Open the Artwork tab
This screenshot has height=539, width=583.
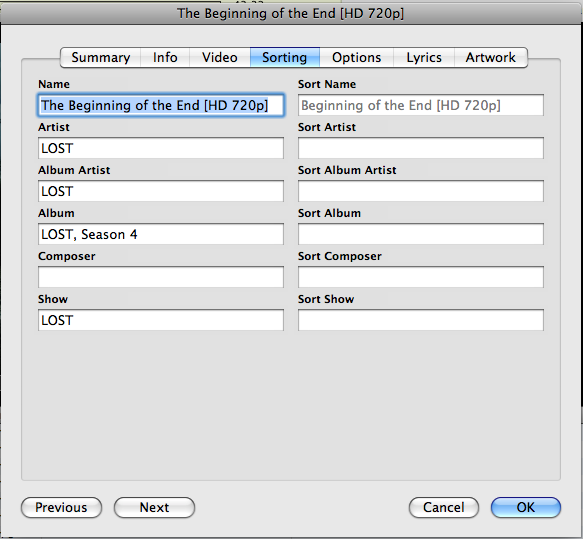click(x=491, y=58)
